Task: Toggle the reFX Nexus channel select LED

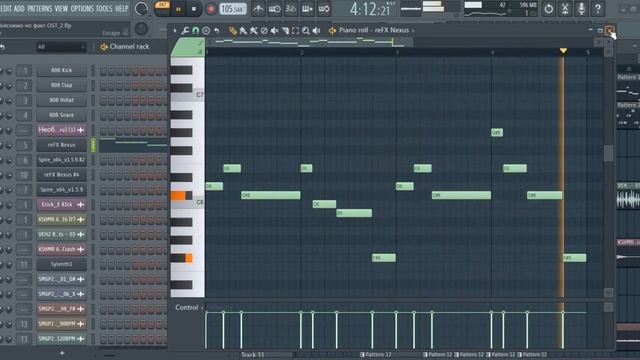Action: pyautogui.click(x=93, y=145)
